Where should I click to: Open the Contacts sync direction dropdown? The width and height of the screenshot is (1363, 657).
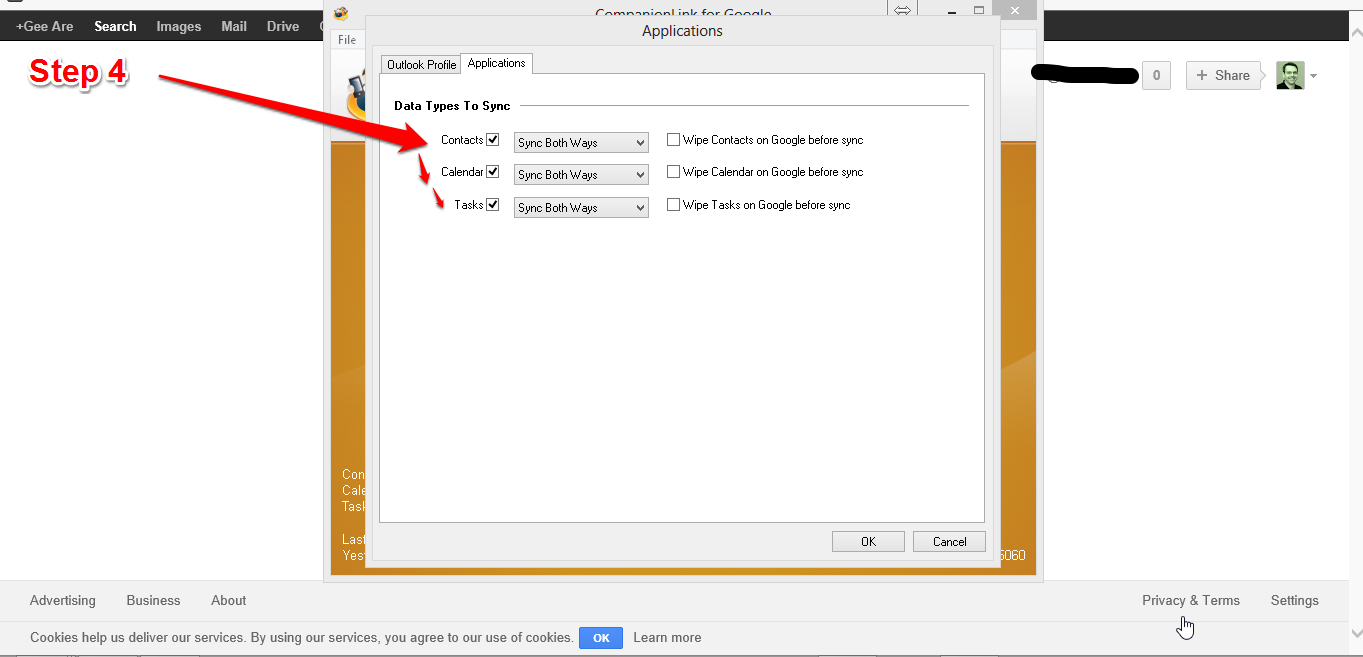581,143
